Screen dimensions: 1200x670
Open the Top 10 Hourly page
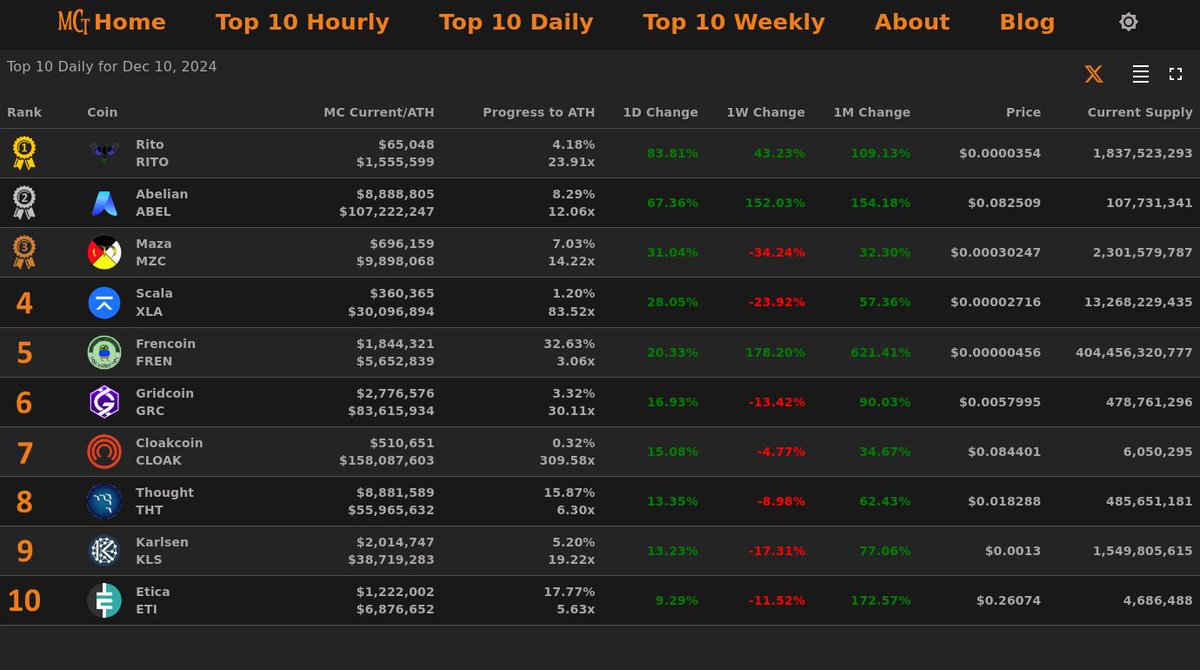302,22
